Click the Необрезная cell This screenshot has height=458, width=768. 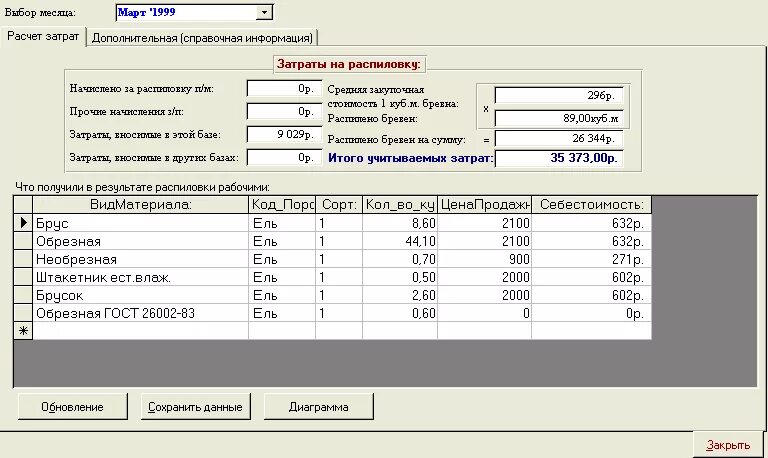point(141,259)
